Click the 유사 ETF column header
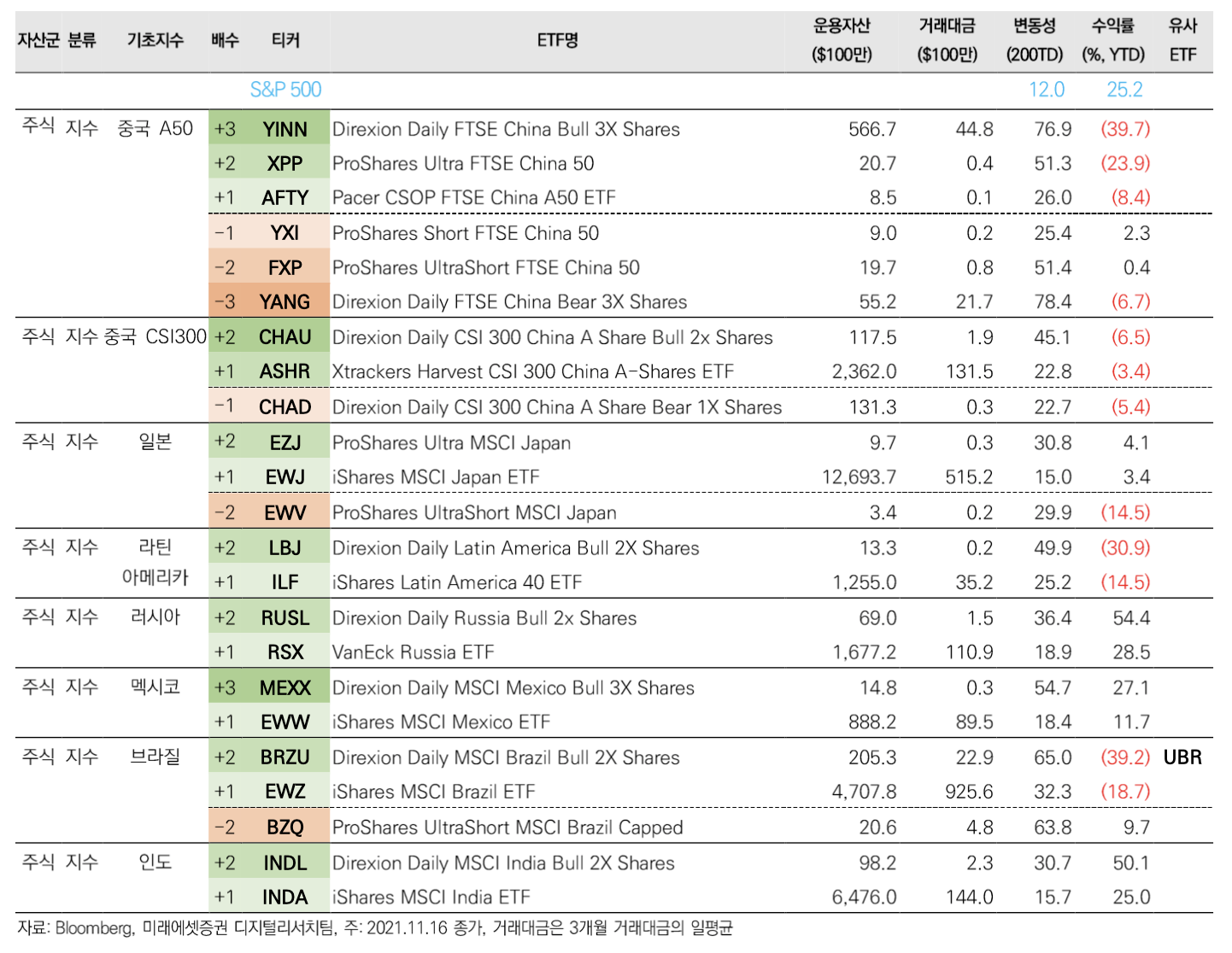This screenshot has width=1232, height=953. pyautogui.click(x=1183, y=40)
